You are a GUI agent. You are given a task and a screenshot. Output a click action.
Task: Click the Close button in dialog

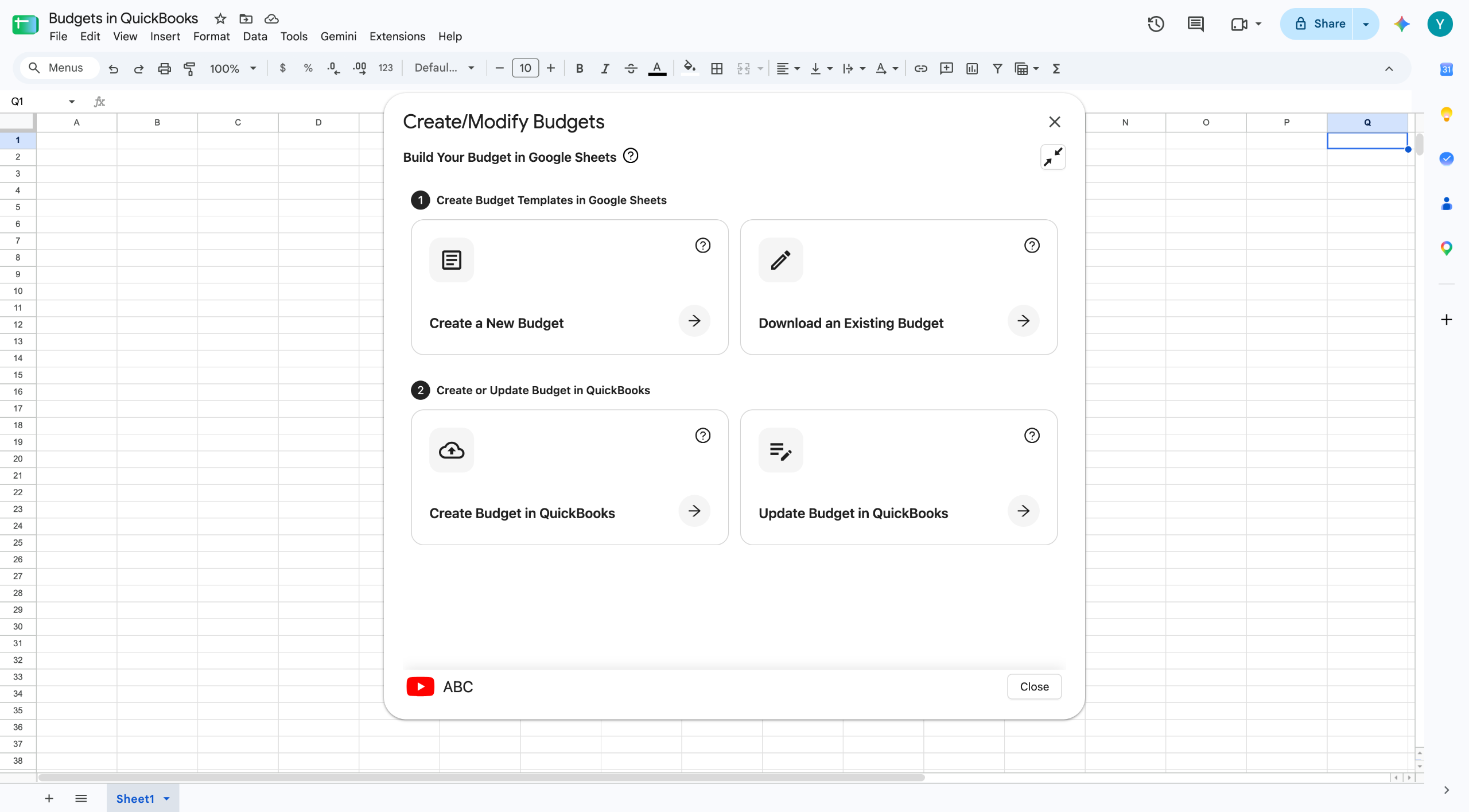1034,686
